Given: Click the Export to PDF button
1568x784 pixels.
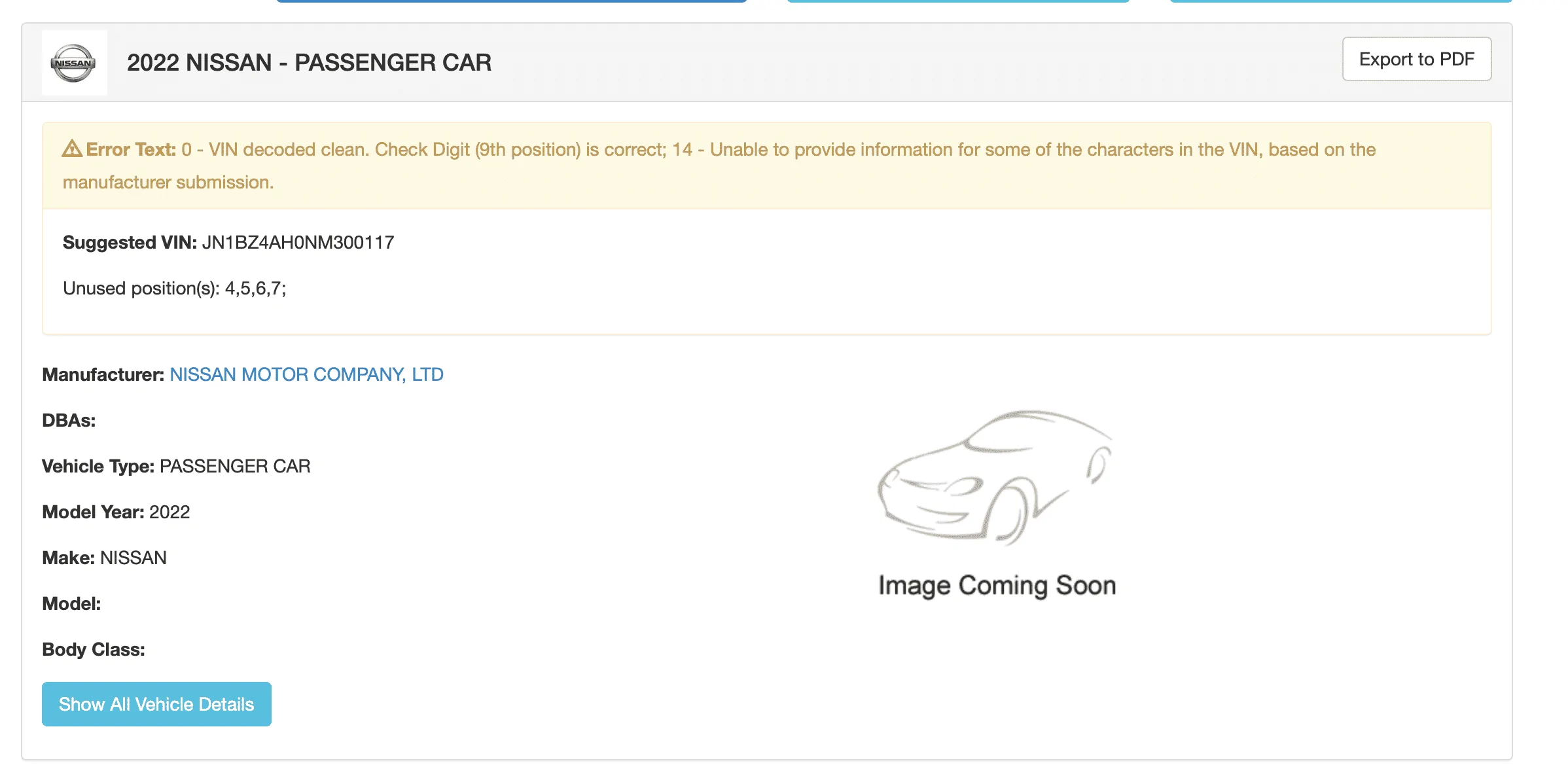Looking at the screenshot, I should (x=1417, y=59).
